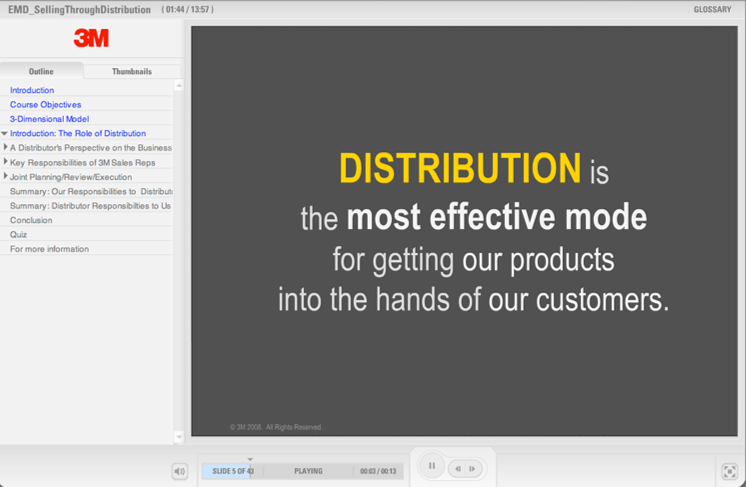Image resolution: width=746 pixels, height=487 pixels.
Task: Select Key Responsibilities of 3M Sales Reps
Action: pos(83,163)
